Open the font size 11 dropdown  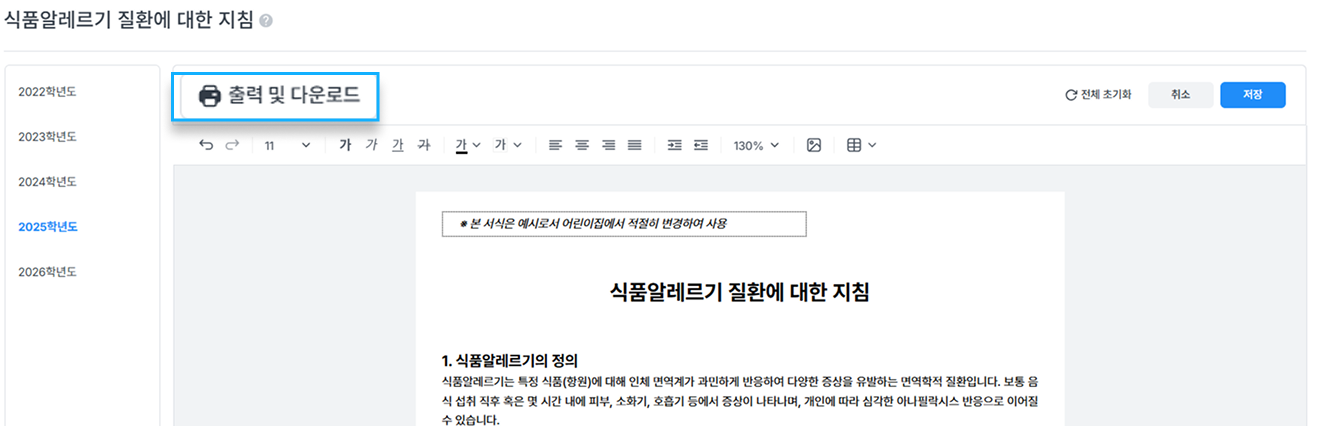pyautogui.click(x=287, y=145)
